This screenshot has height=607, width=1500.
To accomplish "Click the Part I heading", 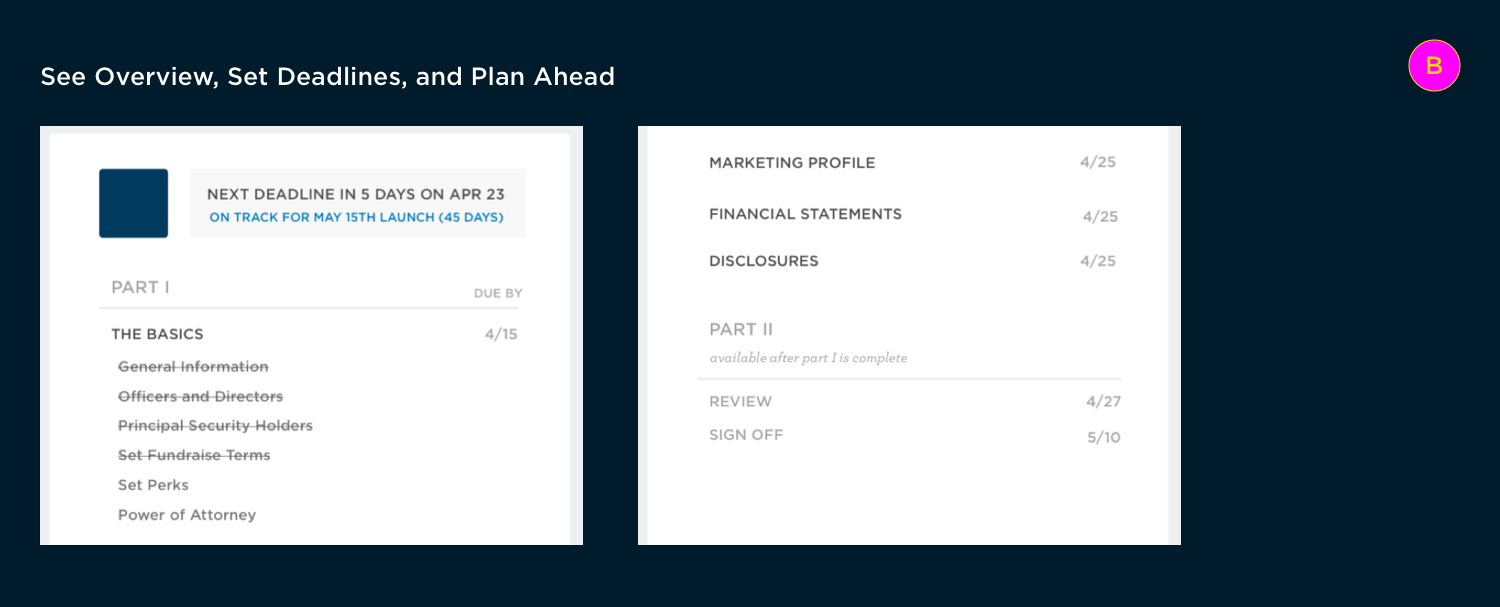I will (140, 287).
